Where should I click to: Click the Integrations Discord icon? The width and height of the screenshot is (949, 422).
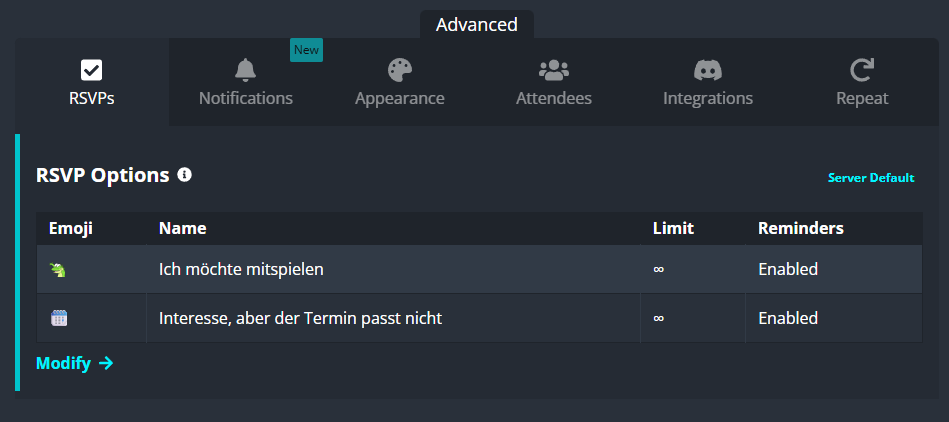coord(708,70)
